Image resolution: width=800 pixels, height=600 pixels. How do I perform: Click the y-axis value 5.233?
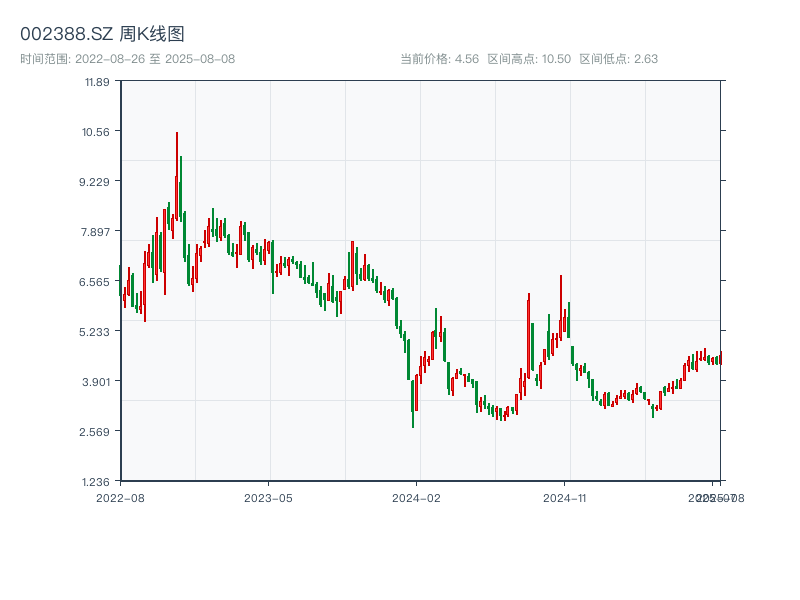94,332
